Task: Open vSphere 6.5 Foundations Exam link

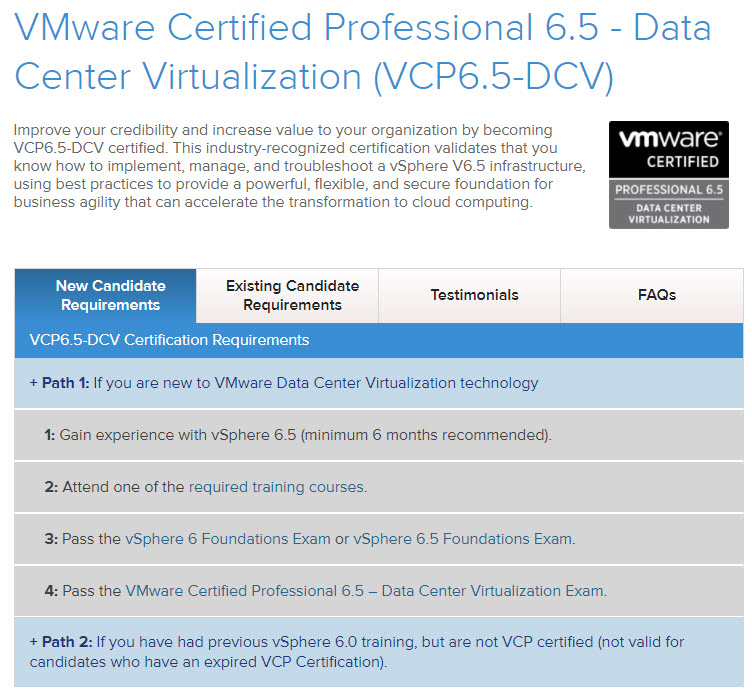Action: pos(463,539)
